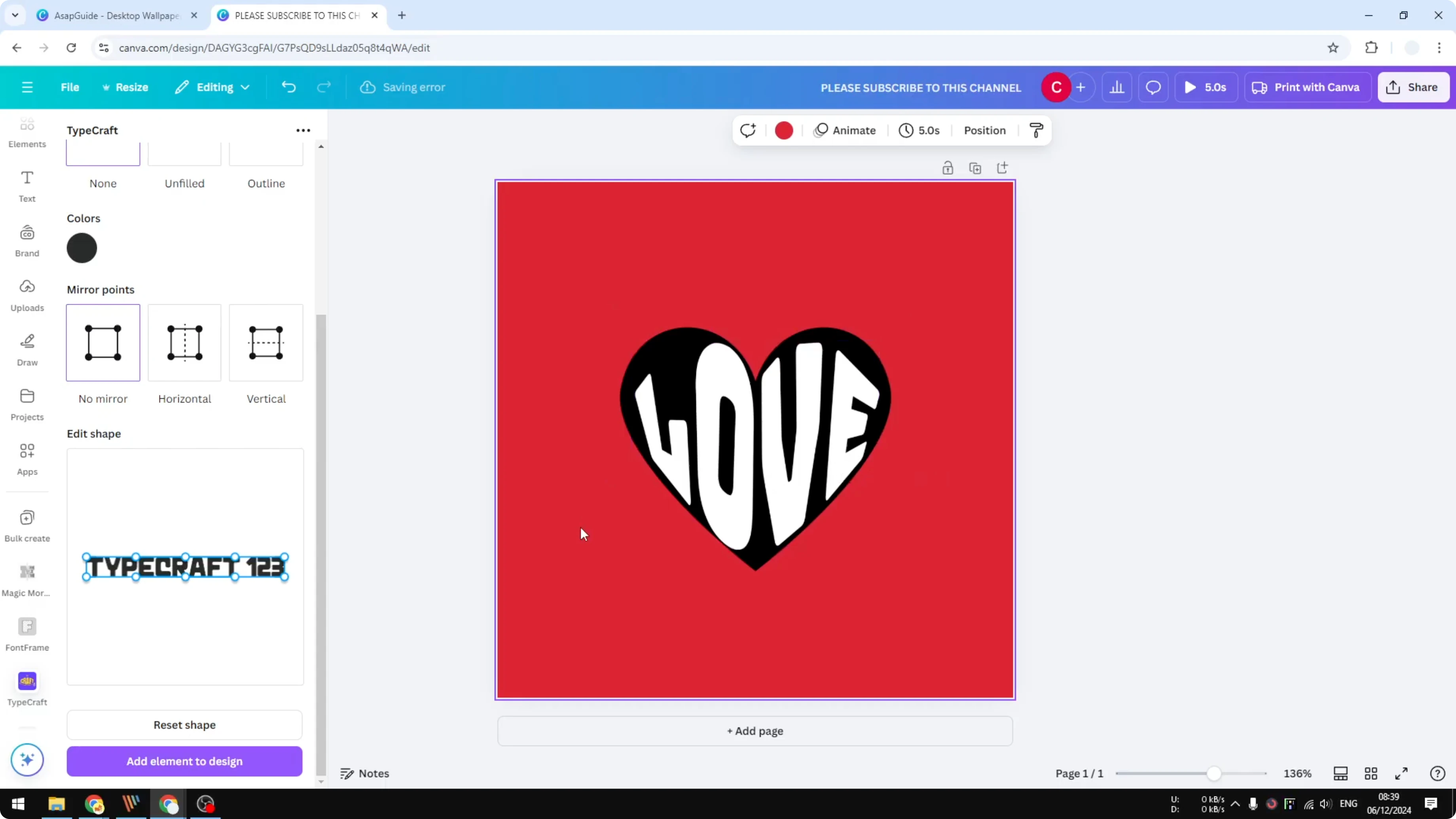Duplicate the current page

coord(976,168)
